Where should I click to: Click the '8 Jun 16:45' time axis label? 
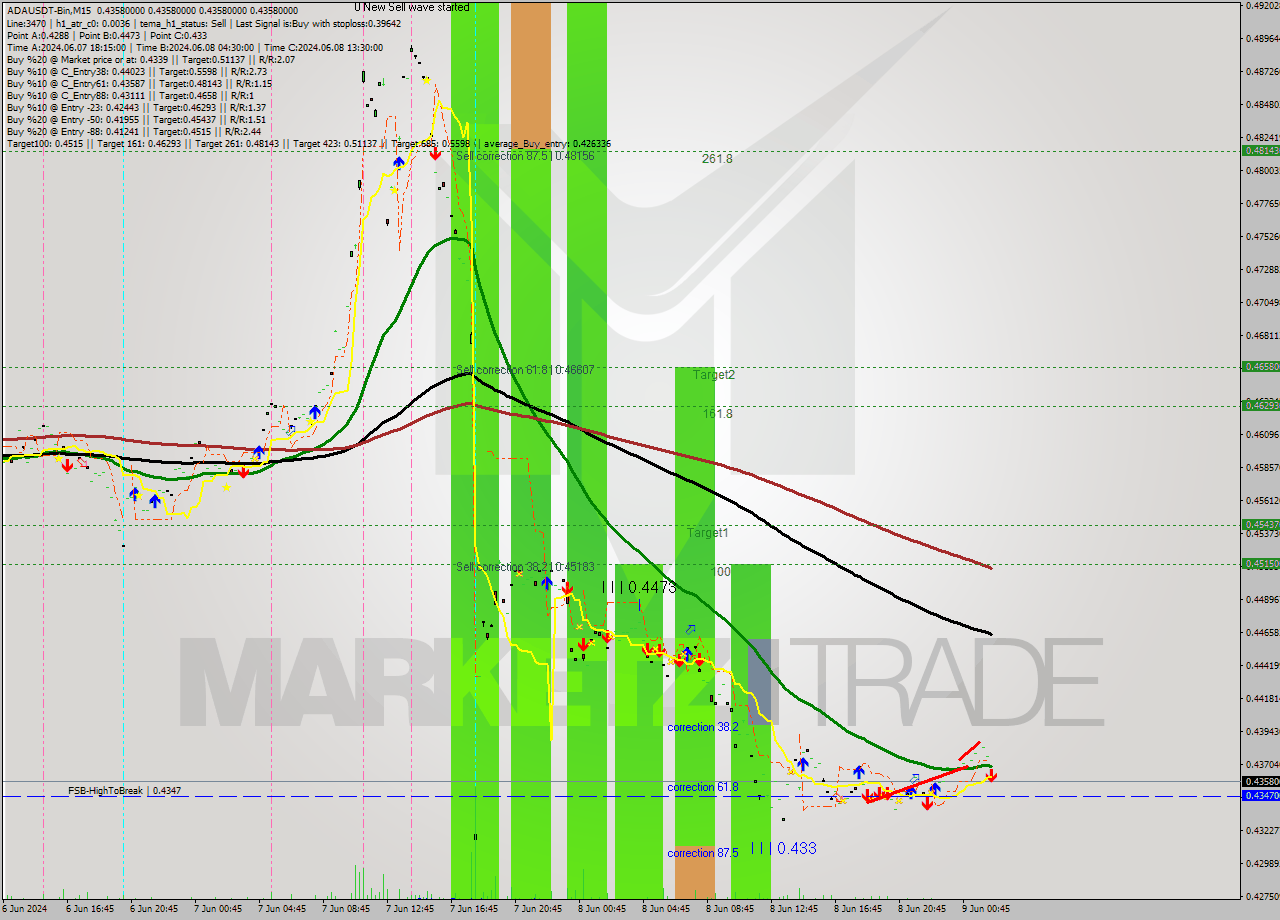coord(858,909)
